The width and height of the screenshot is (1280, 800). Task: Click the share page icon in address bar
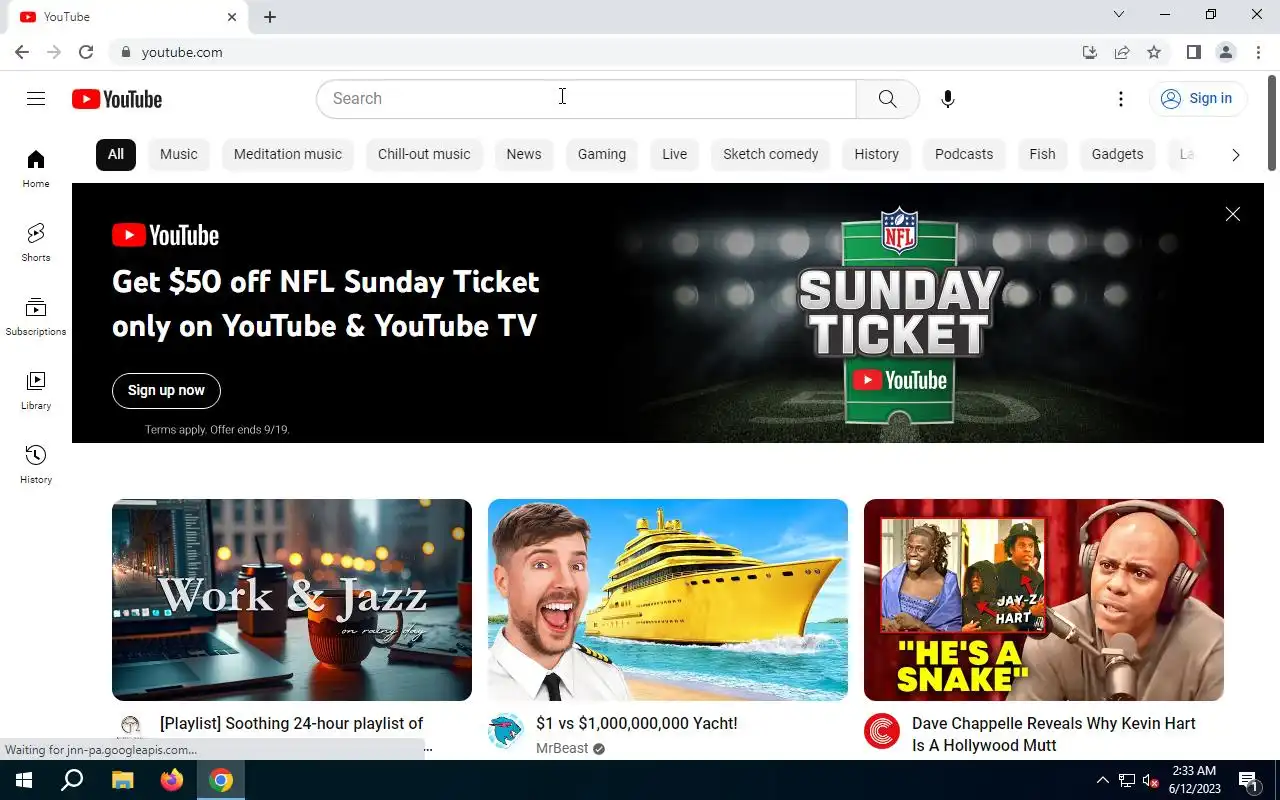click(x=1122, y=52)
